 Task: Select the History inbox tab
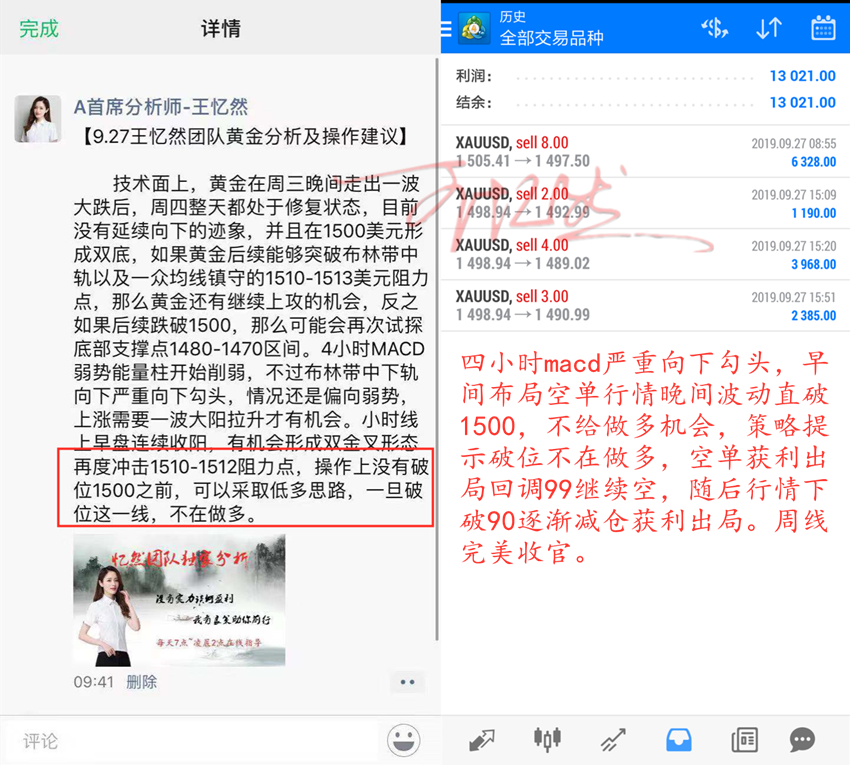[x=678, y=740]
